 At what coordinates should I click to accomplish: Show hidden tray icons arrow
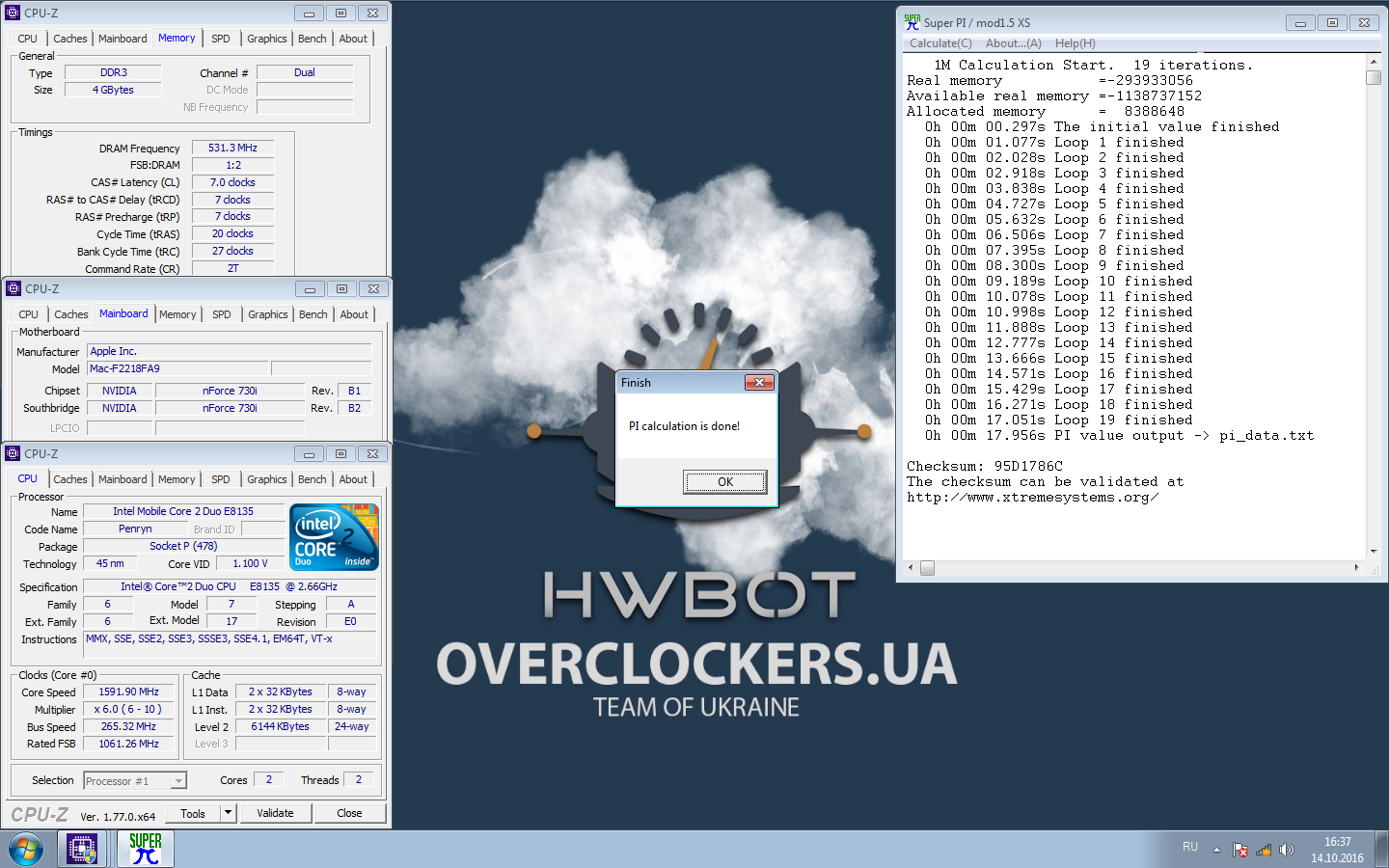click(x=1216, y=850)
